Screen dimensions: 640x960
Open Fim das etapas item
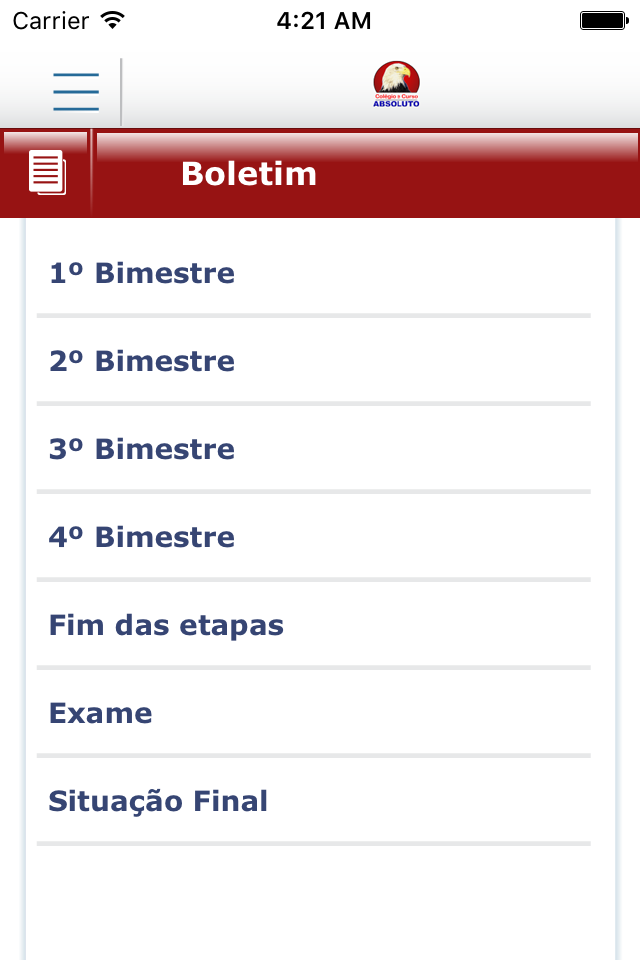[314, 625]
